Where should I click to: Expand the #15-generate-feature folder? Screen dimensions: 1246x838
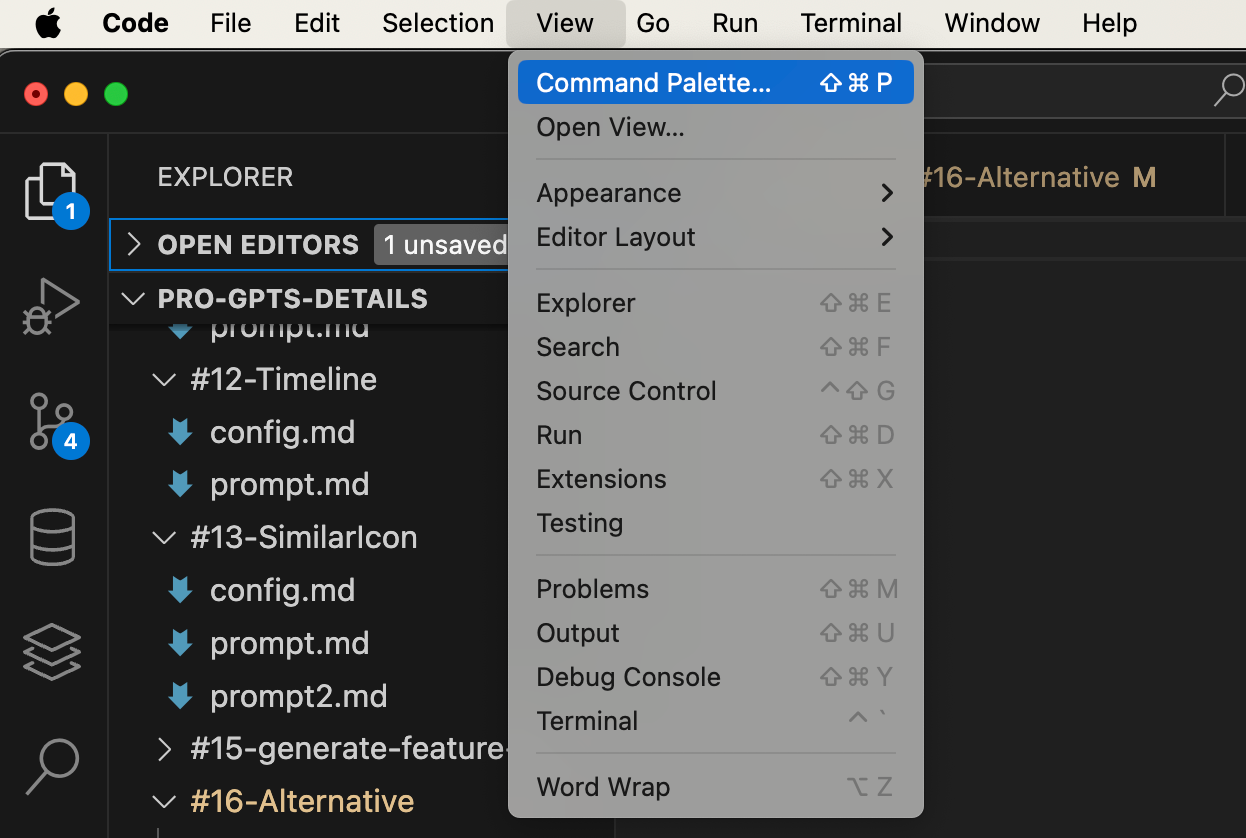pyautogui.click(x=165, y=749)
